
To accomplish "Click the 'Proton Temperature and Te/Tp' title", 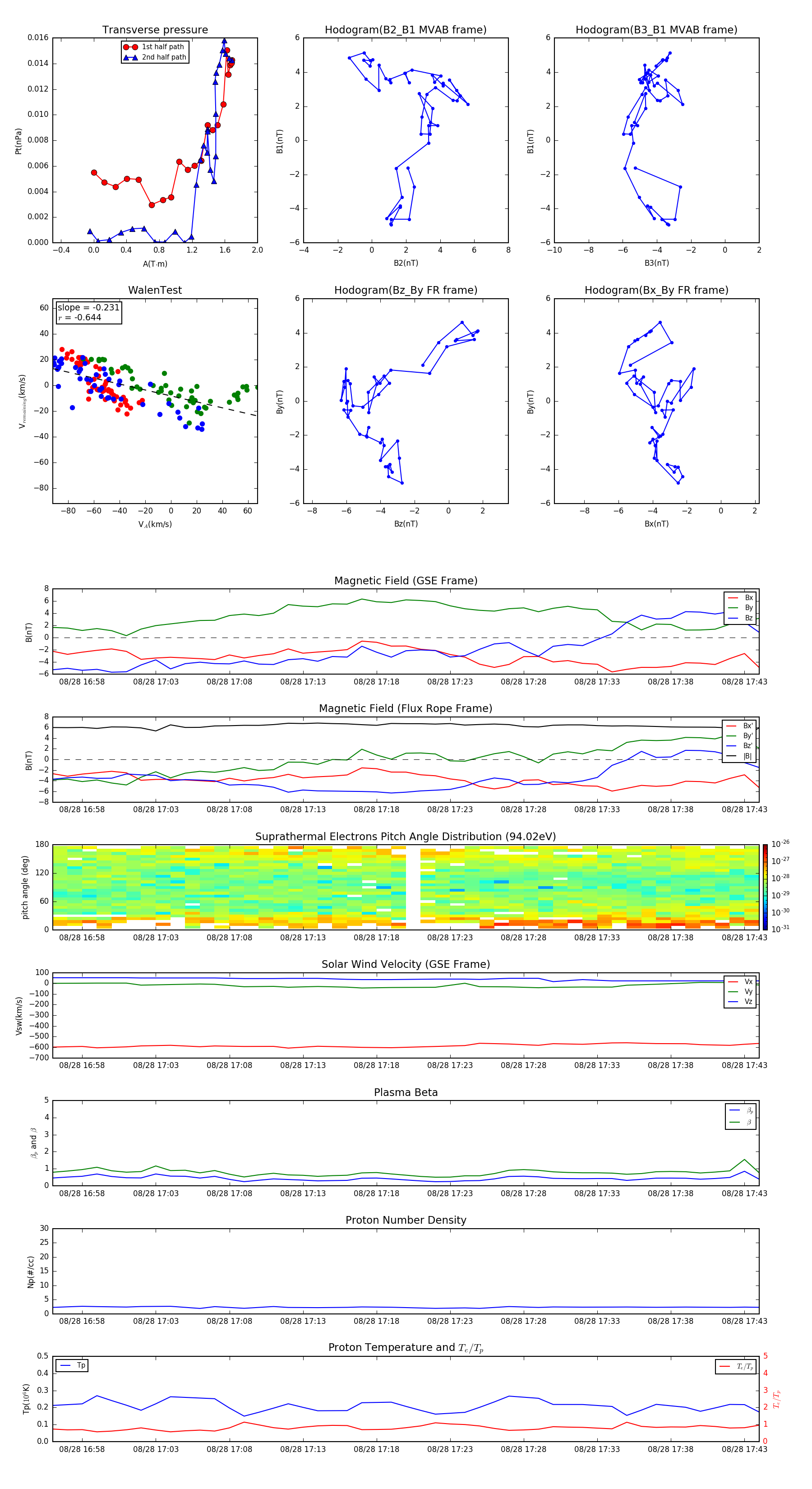I will tap(406, 1348).
